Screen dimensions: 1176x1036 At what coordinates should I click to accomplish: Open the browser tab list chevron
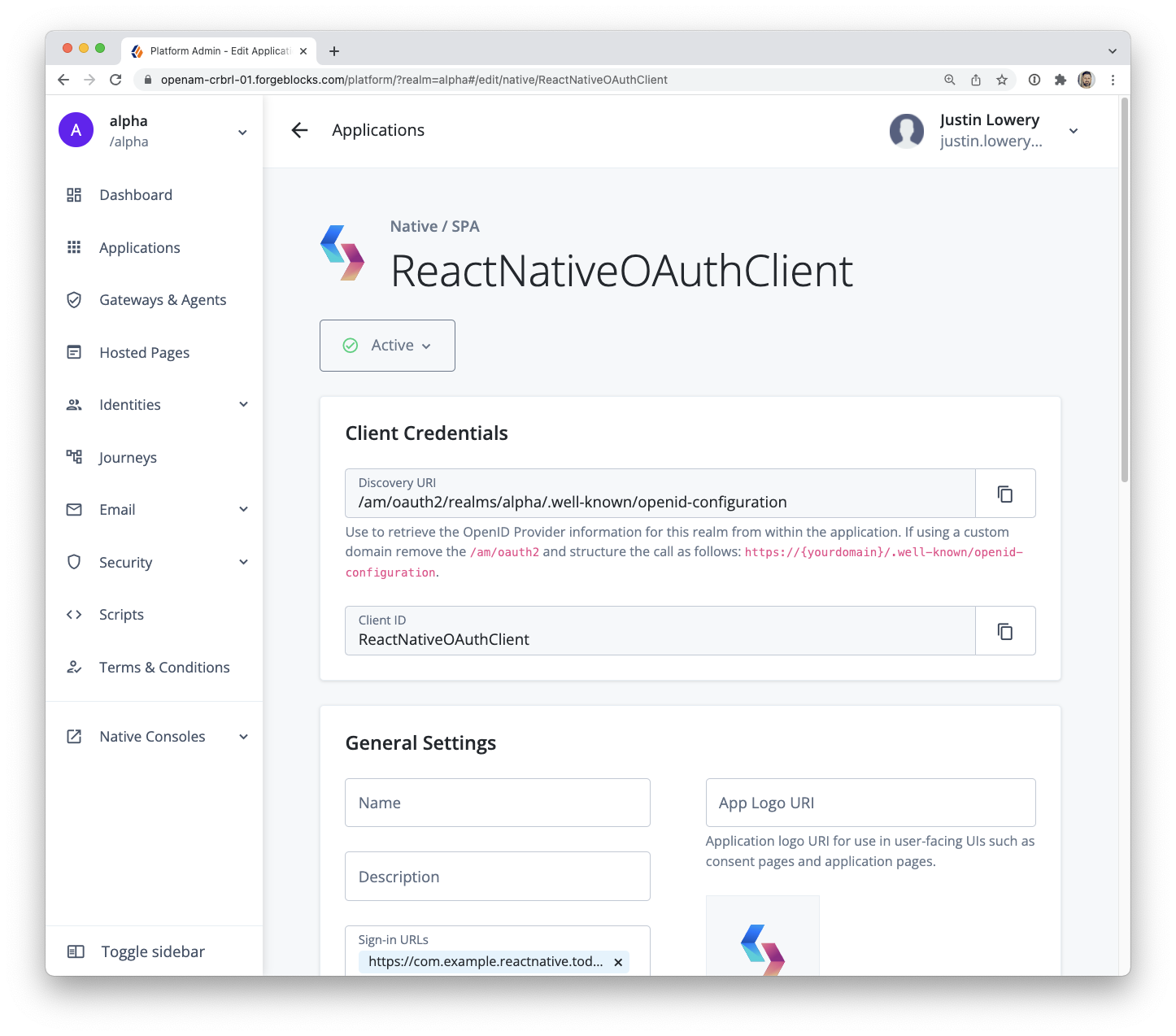1113,51
